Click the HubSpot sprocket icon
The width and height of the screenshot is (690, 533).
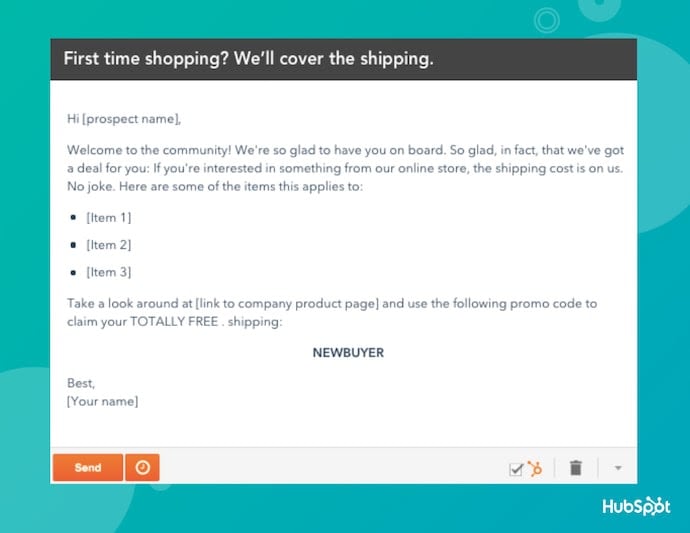click(x=535, y=468)
